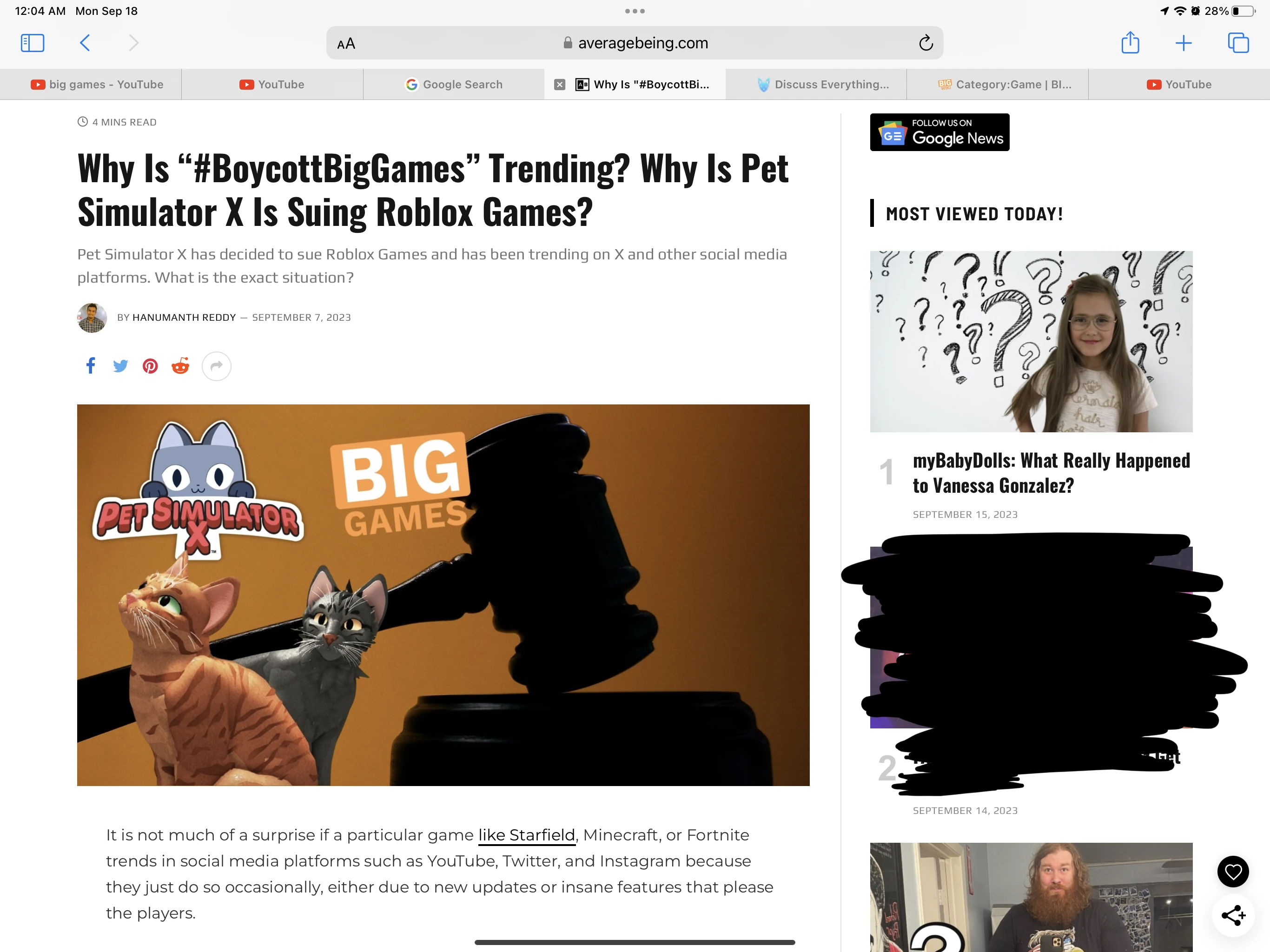The height and width of the screenshot is (952, 1270).
Task: Open a new tab with plus icon
Action: [1184, 43]
